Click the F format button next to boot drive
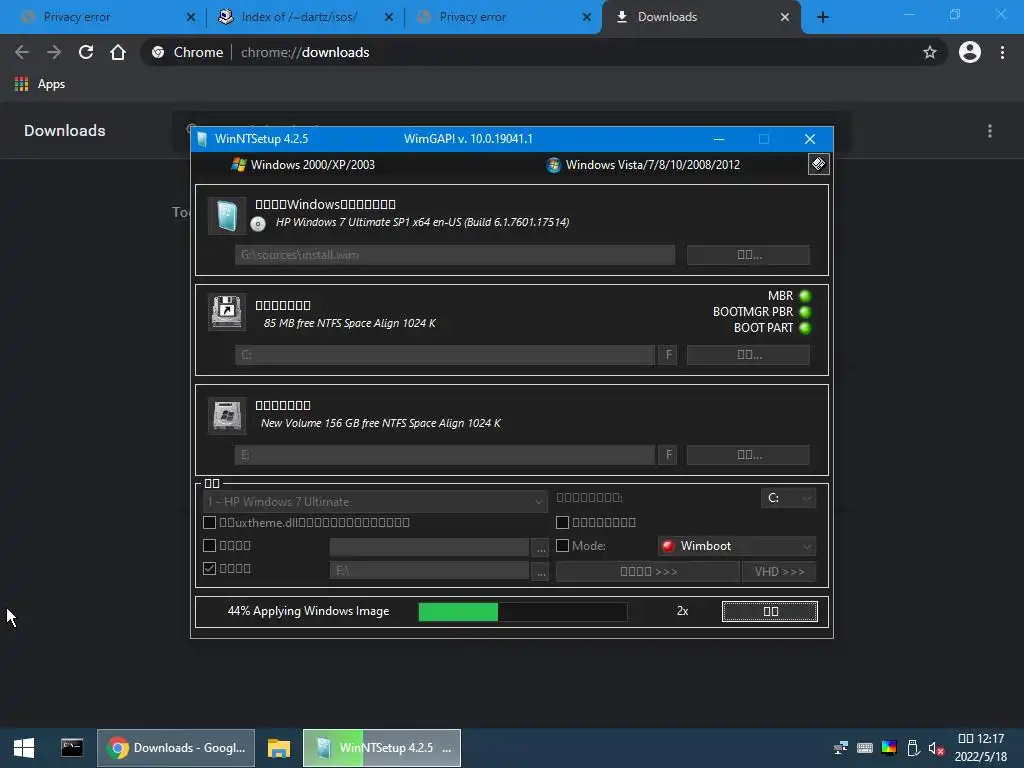The width and height of the screenshot is (1024, 768). point(668,355)
